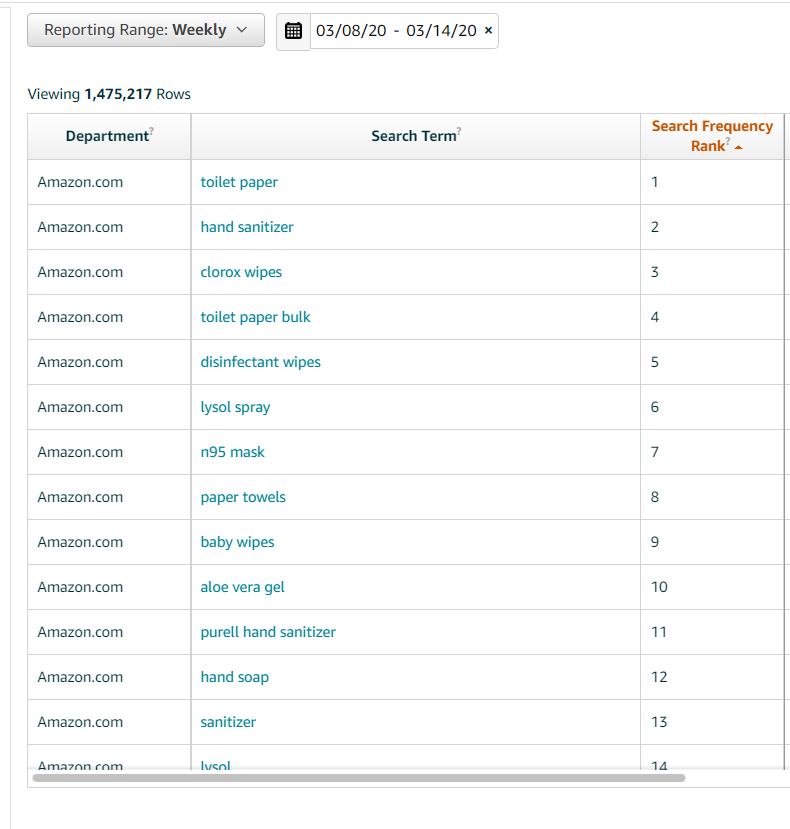Viewport: 790px width, 829px height.
Task: Click the calendar icon beside the date range
Action: pos(293,31)
